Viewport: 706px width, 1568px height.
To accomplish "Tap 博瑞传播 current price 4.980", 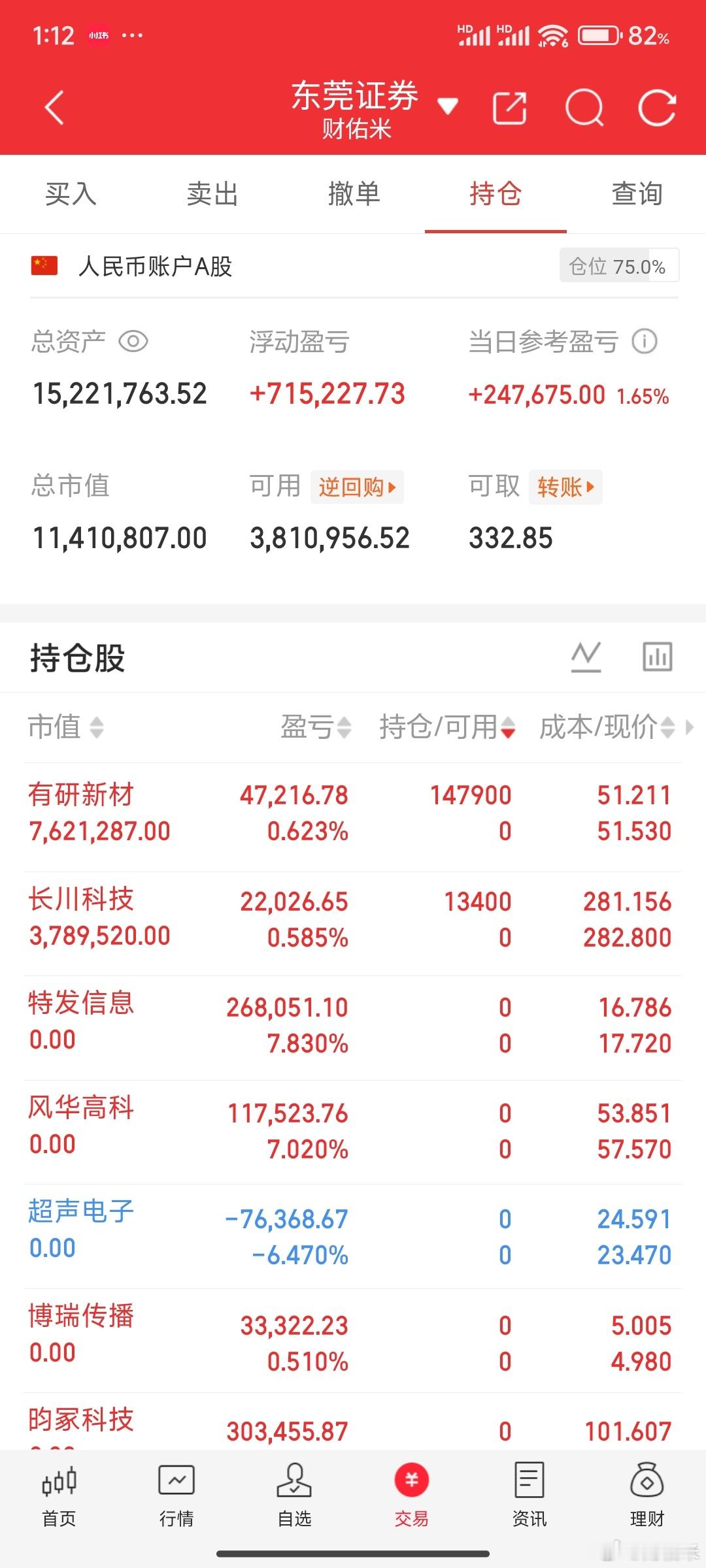I will pyautogui.click(x=641, y=1362).
